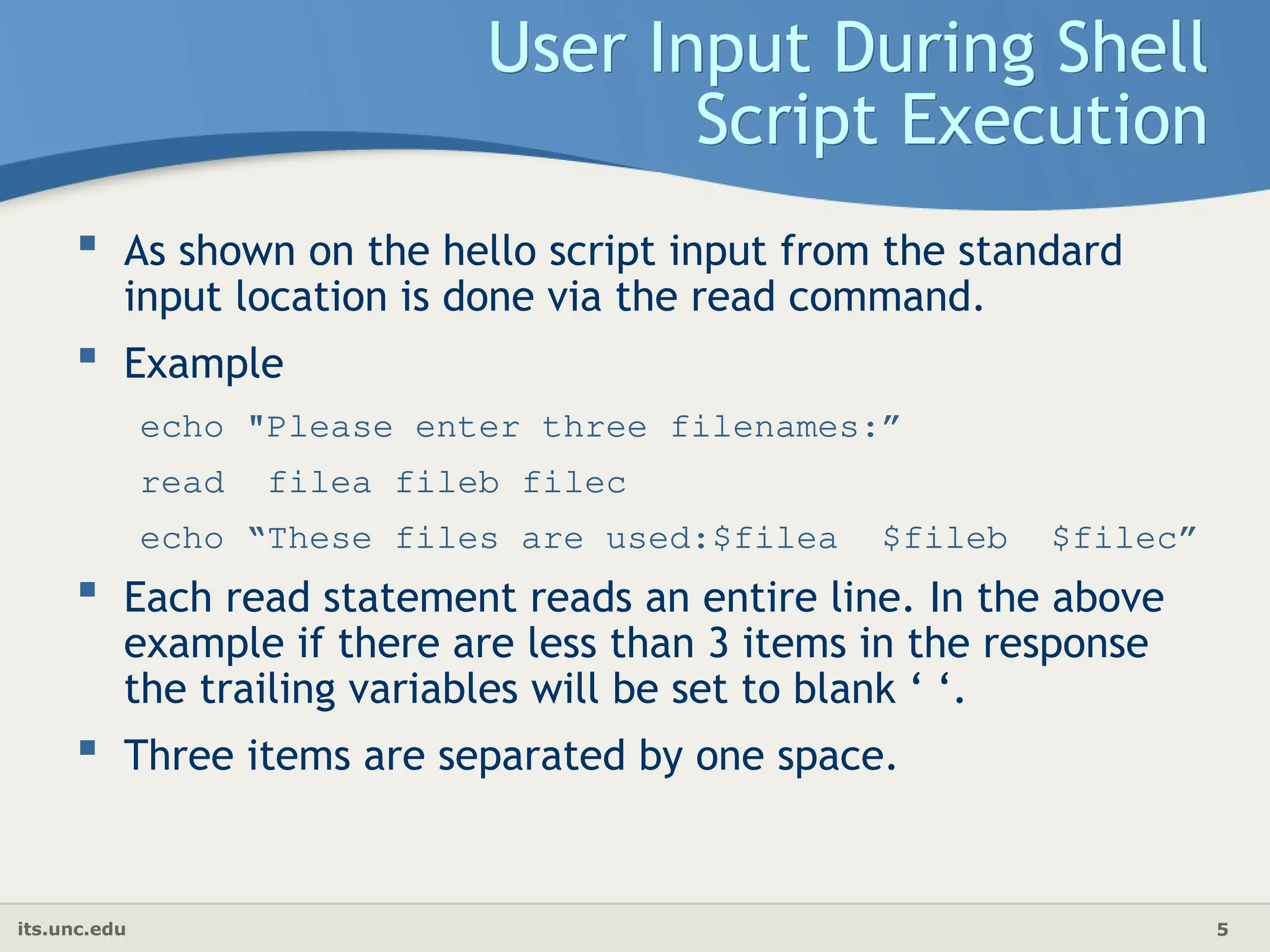Click the 'Please enter three filenames:' echo line
This screenshot has height=952, width=1270.
point(520,427)
